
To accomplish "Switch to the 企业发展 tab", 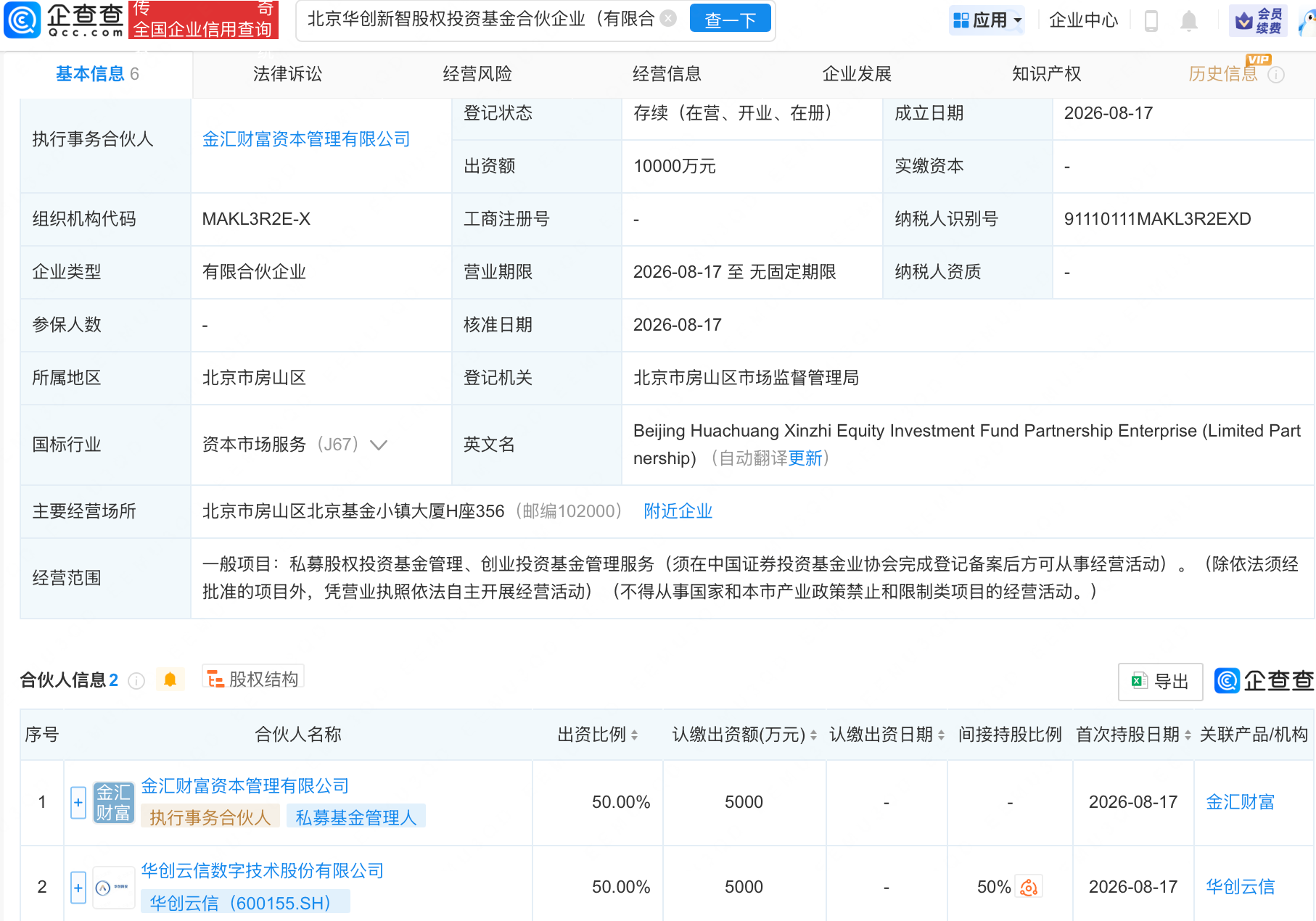I will [x=857, y=74].
